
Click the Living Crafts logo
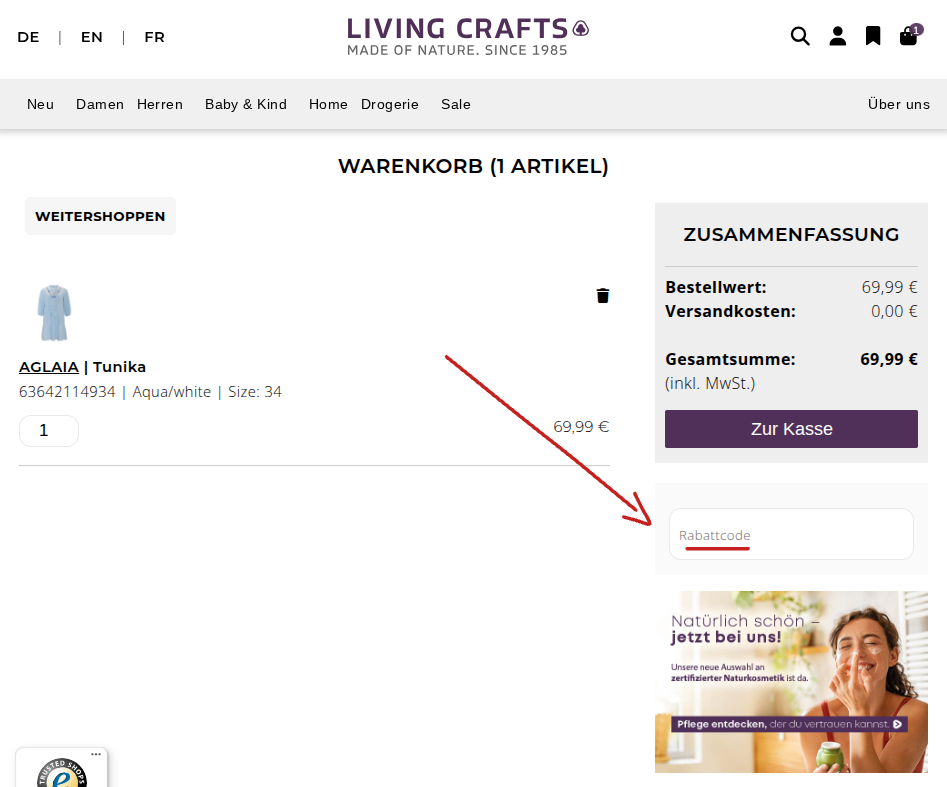pos(467,36)
